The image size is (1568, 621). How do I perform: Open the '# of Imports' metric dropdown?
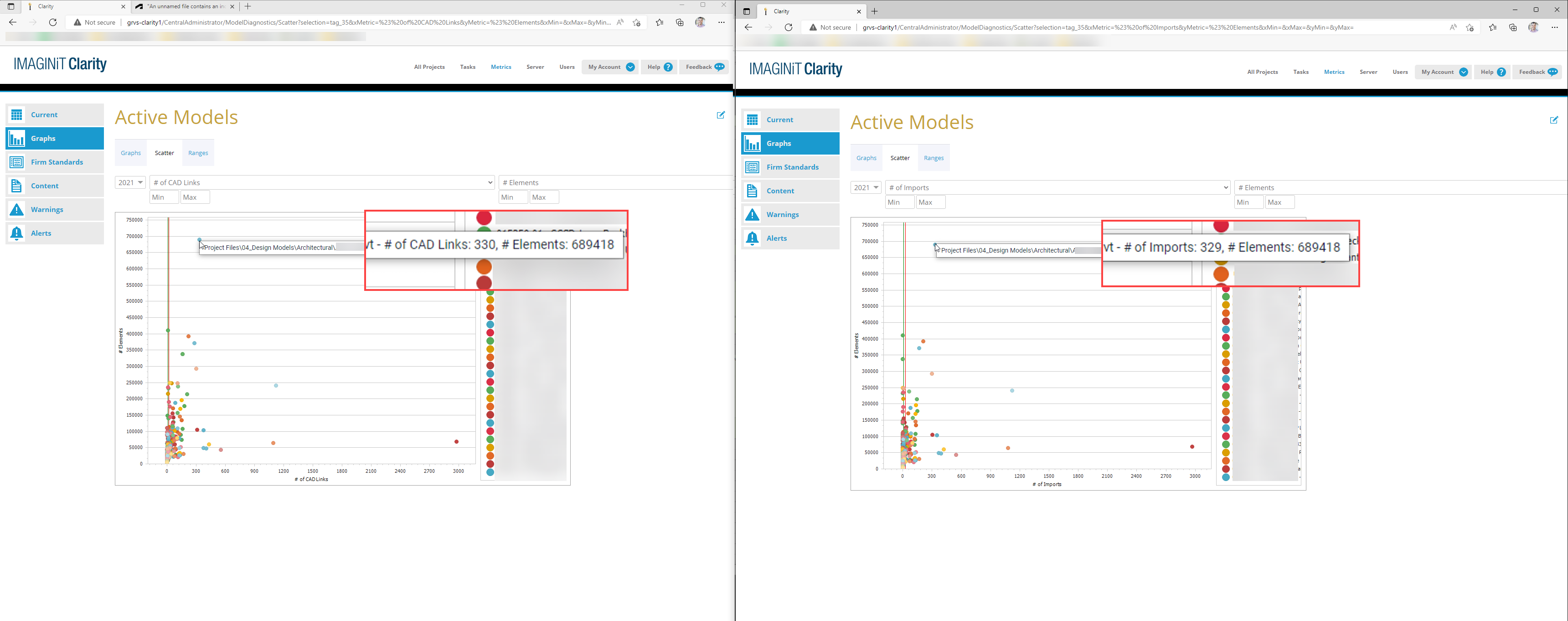coord(1058,187)
